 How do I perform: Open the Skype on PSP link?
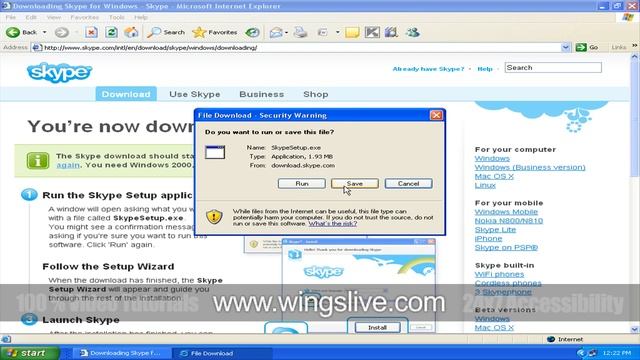[506, 248]
